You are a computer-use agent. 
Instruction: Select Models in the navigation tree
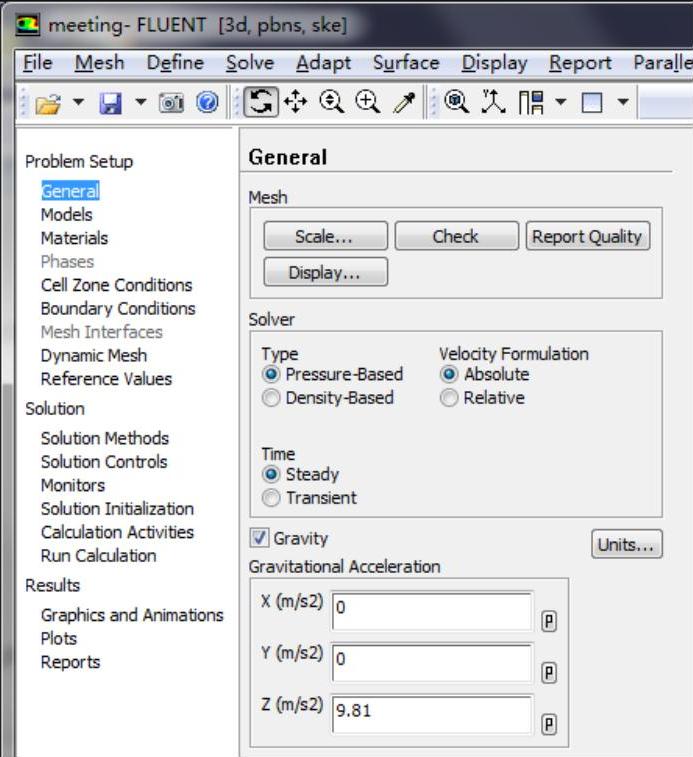[x=67, y=214]
